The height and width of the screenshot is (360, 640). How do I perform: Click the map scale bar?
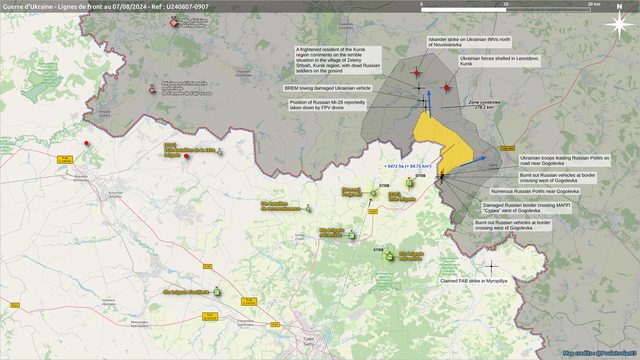pos(506,8)
